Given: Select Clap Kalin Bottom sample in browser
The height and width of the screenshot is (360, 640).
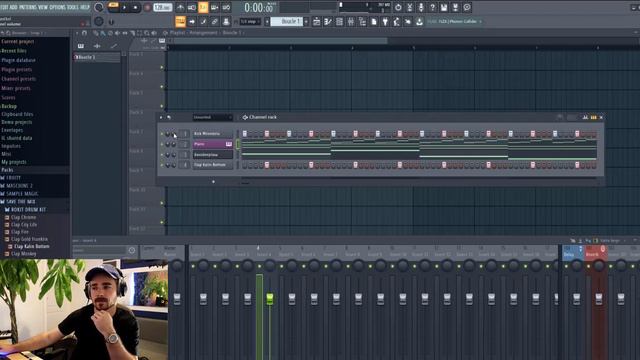Looking at the screenshot, I should (31, 247).
